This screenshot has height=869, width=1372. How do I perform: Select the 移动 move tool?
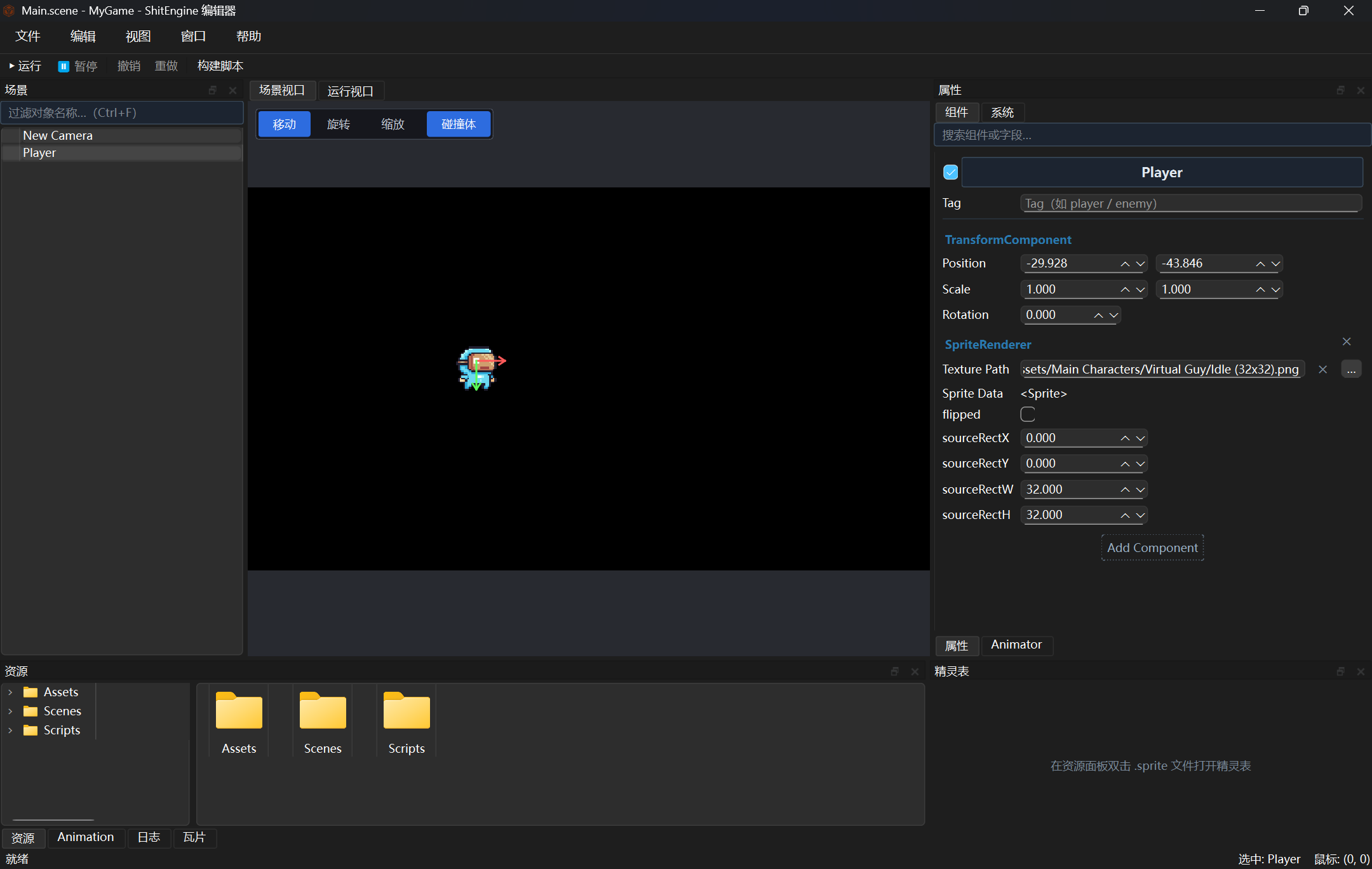[x=285, y=124]
